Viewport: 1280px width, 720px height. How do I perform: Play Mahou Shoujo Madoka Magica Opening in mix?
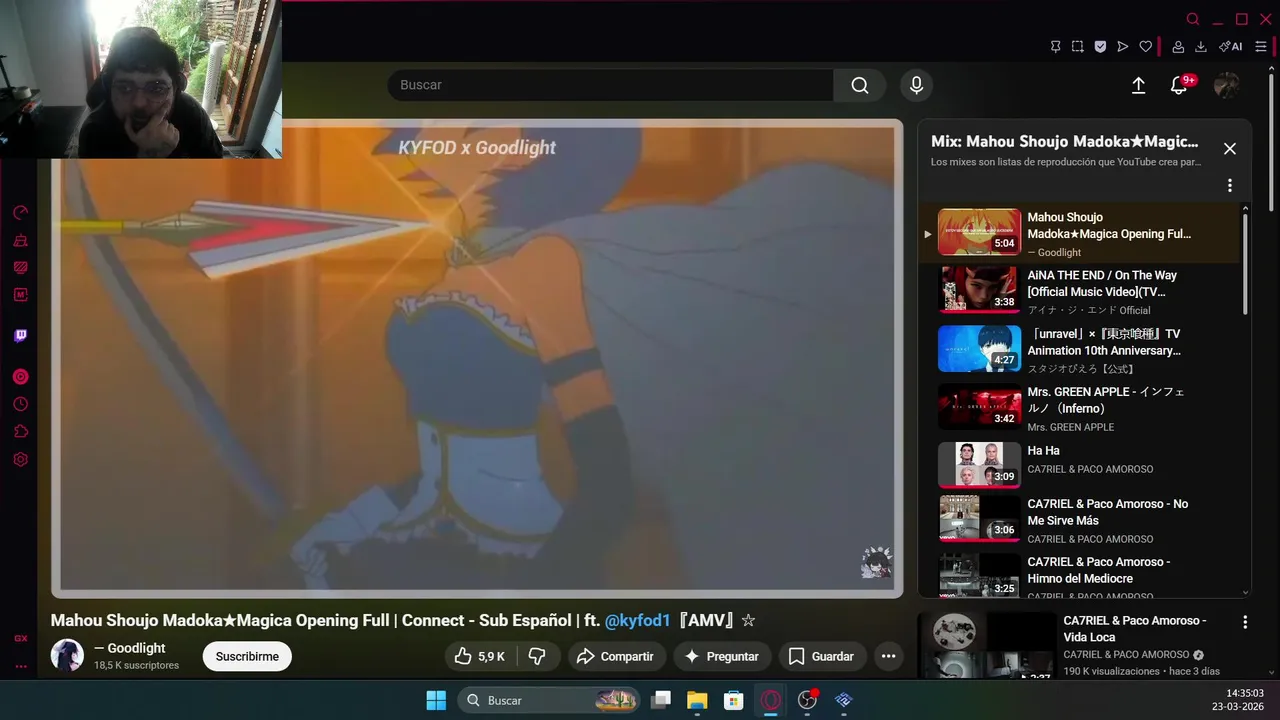(1081, 233)
